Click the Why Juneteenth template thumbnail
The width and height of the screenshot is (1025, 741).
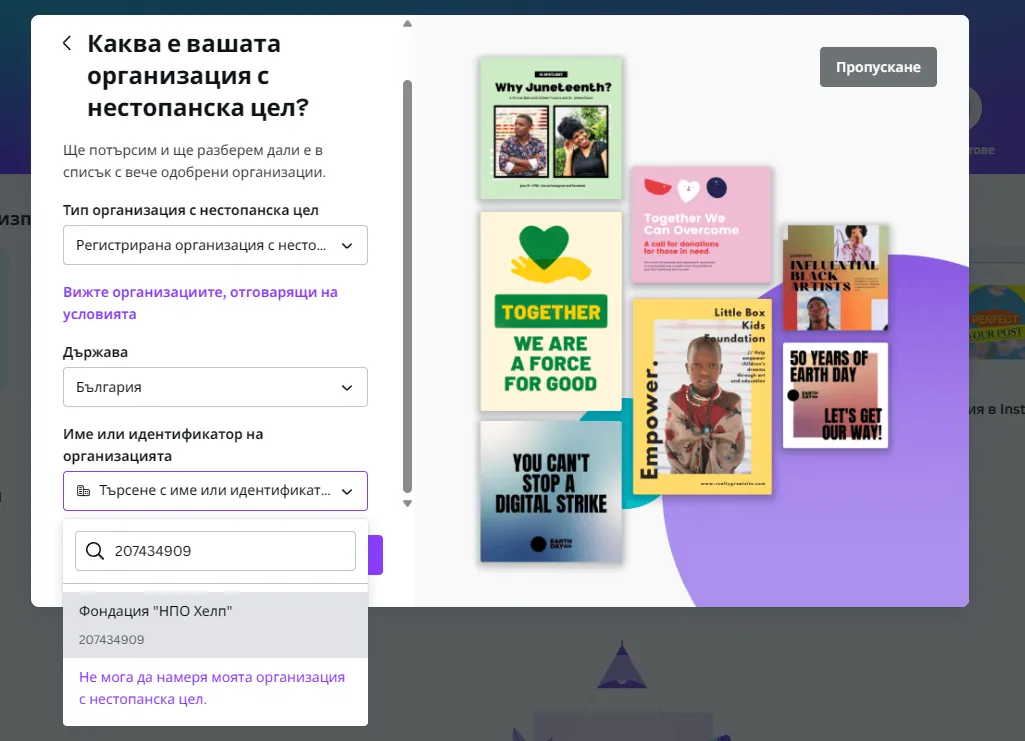click(551, 128)
